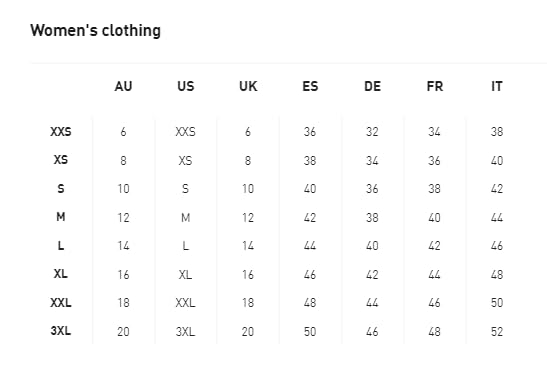Click the 3XL row label
This screenshot has height=365, width=547.
61,330
